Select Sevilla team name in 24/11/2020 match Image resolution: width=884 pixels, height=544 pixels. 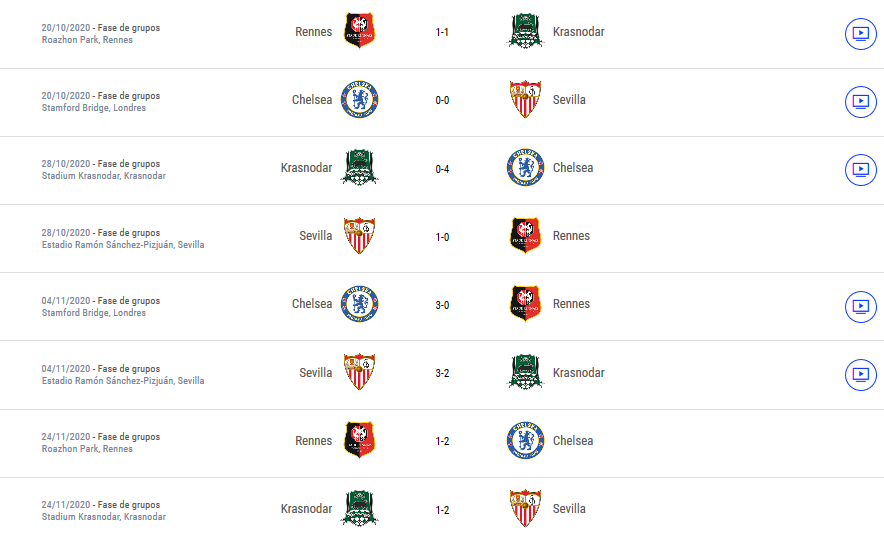coord(569,508)
